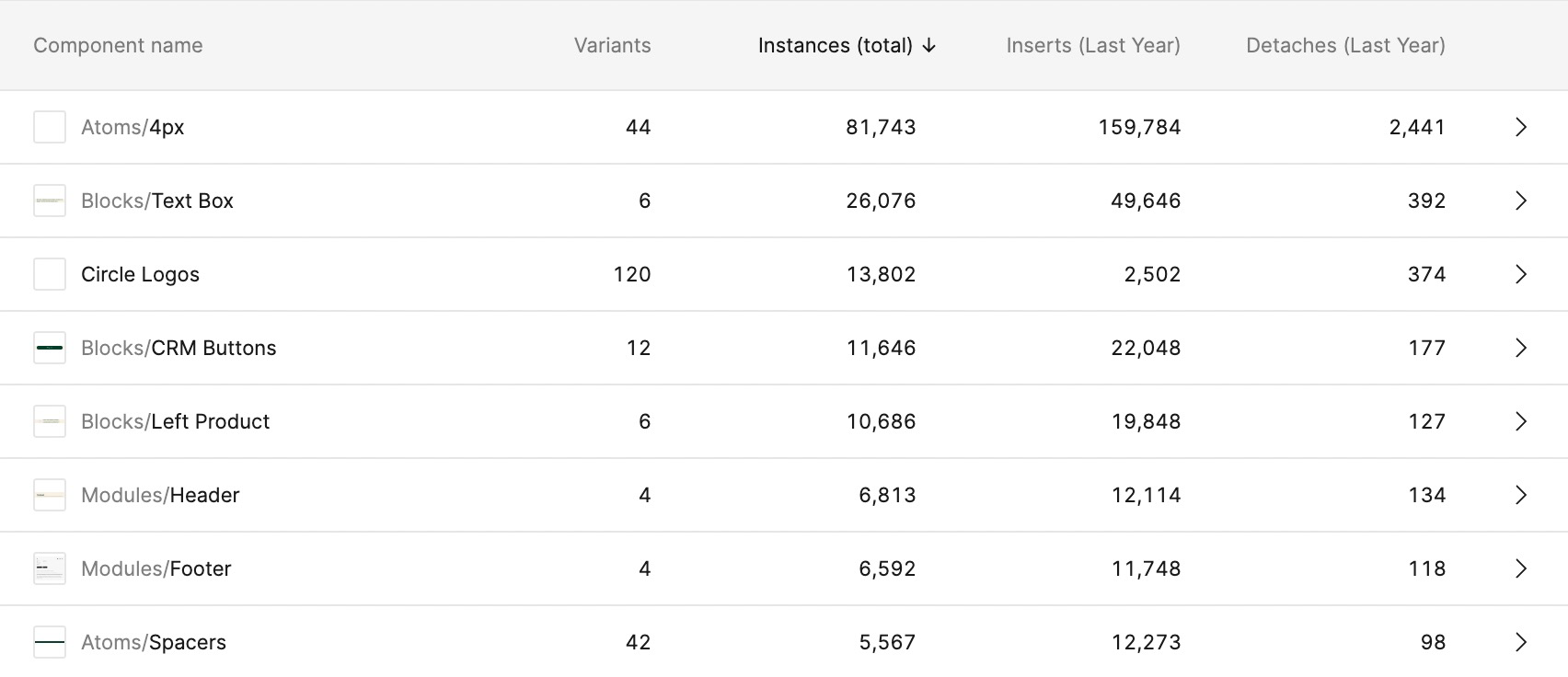Screen dimensions: 1568x677
Task: Sort by Detaches (Last Year) column
Action: point(1345,46)
